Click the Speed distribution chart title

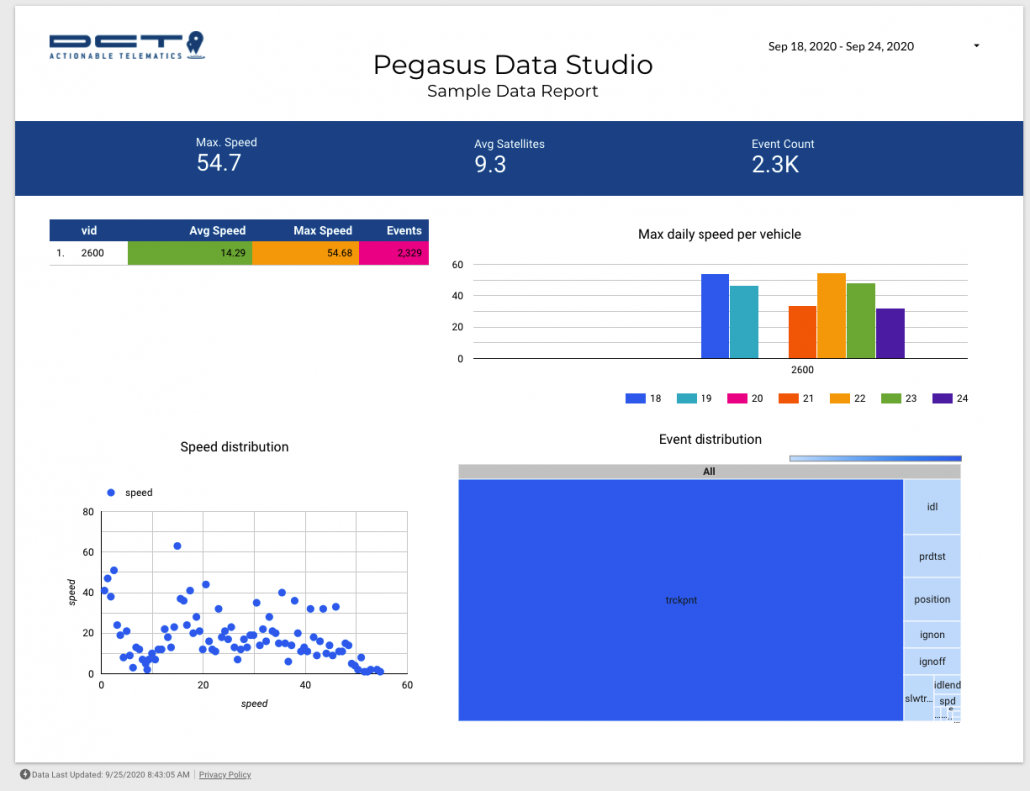[235, 447]
